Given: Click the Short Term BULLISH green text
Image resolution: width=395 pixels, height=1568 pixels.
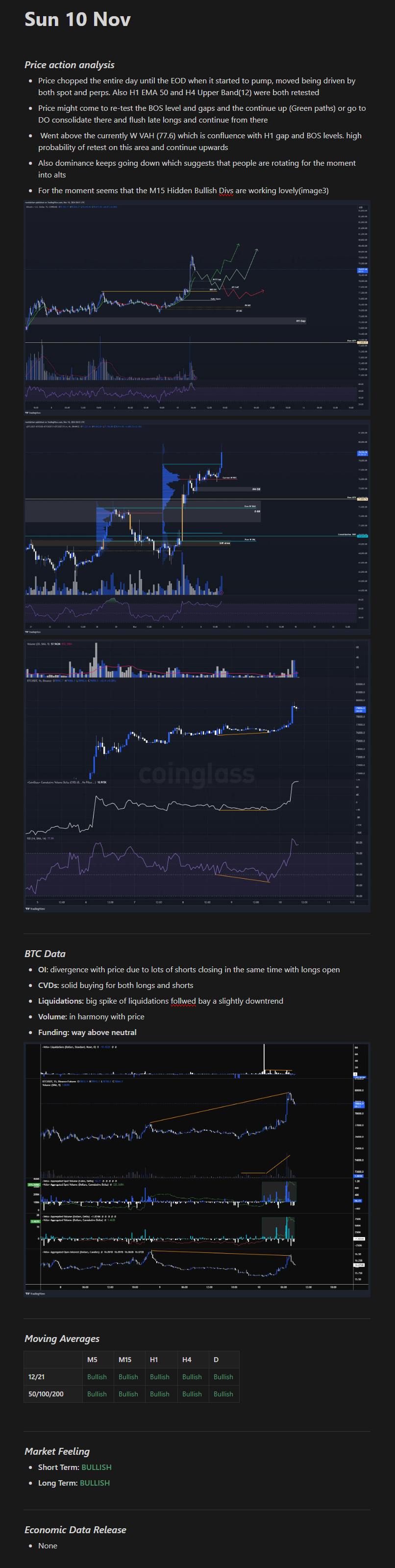Looking at the screenshot, I should click(x=96, y=1467).
